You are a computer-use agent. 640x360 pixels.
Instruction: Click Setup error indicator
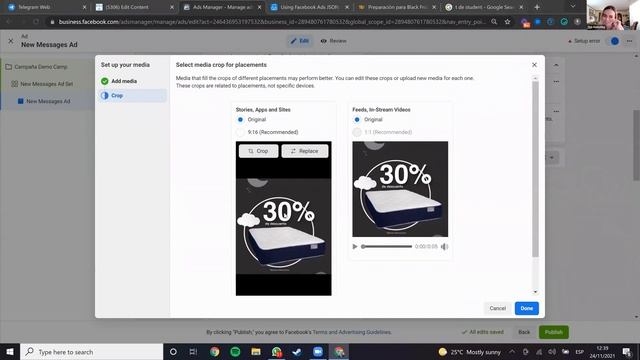tap(584, 41)
